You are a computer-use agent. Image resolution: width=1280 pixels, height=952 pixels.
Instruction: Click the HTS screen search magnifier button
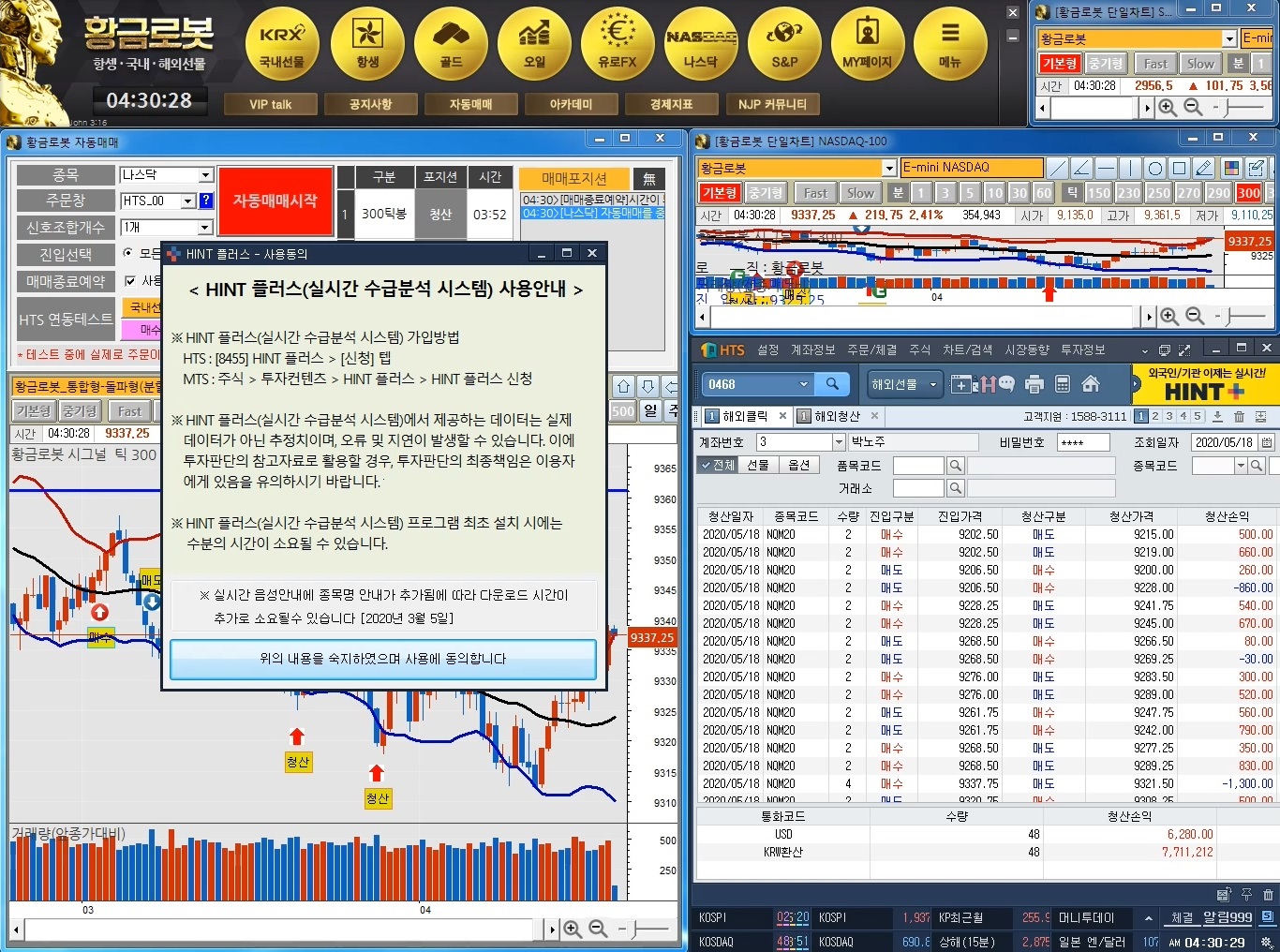(832, 384)
